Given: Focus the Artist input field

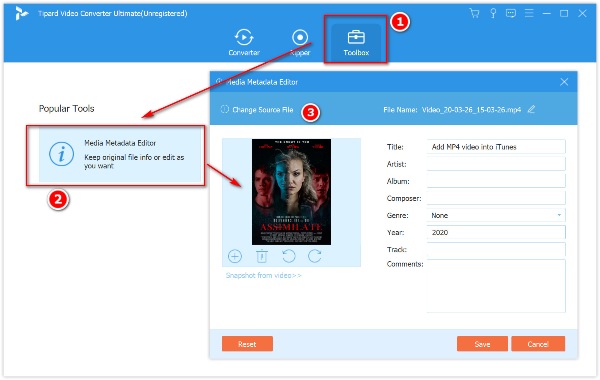Looking at the screenshot, I should pyautogui.click(x=496, y=164).
